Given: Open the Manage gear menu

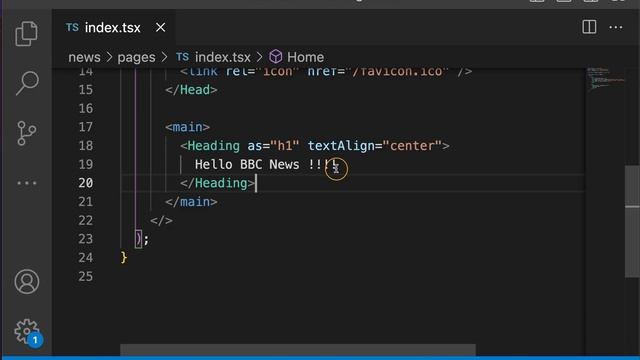Looking at the screenshot, I should click(x=27, y=332).
